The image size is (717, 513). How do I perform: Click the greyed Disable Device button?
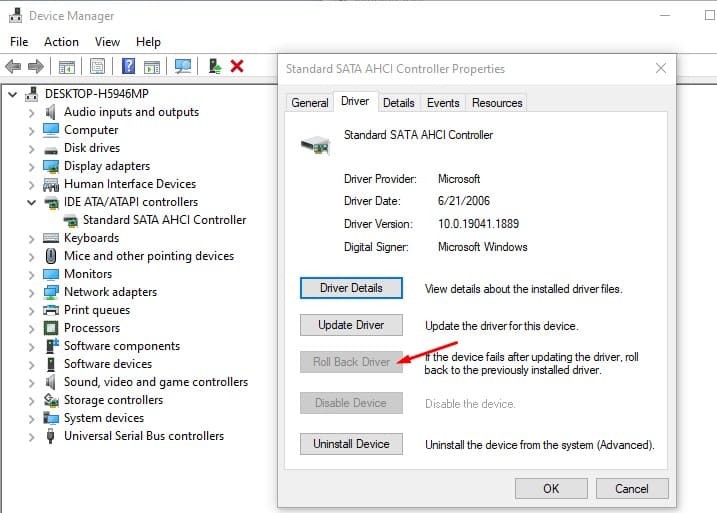pos(351,403)
